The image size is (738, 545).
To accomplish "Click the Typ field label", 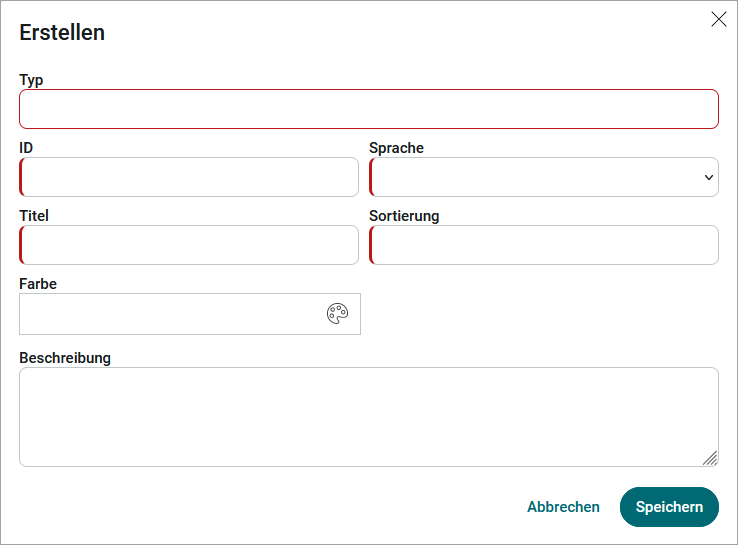I will click(x=31, y=80).
